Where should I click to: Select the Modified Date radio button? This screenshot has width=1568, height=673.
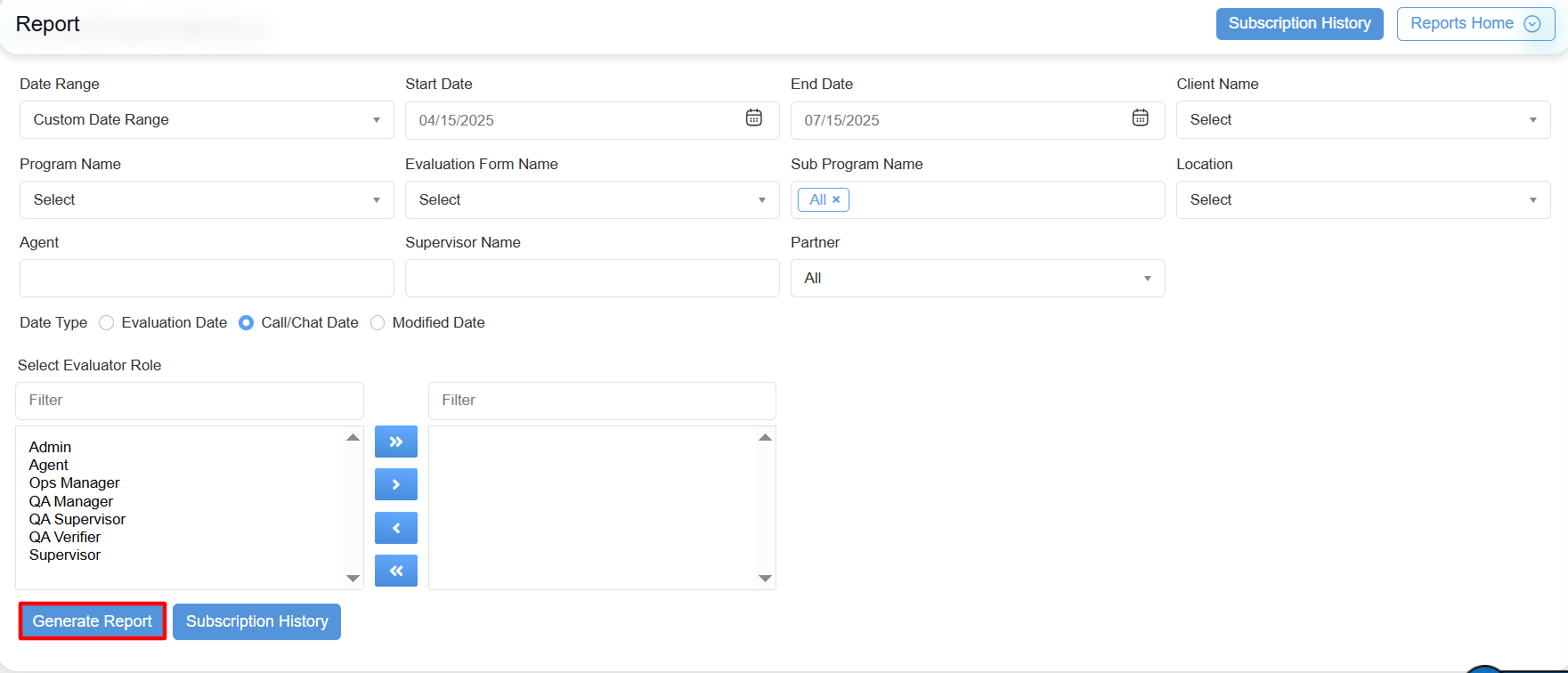pos(378,322)
